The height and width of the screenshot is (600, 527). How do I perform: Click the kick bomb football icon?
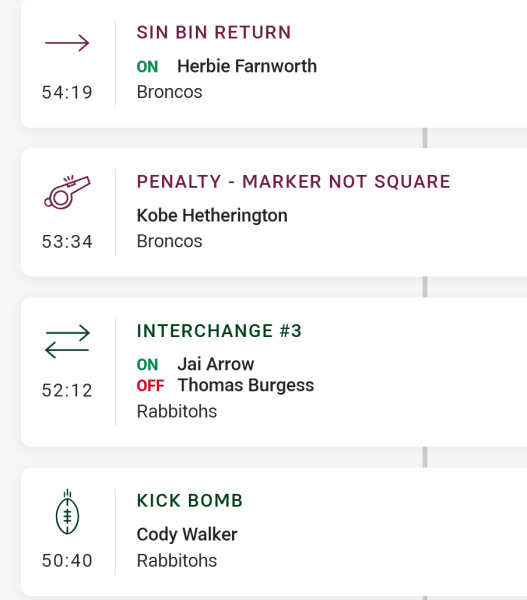pos(67,512)
